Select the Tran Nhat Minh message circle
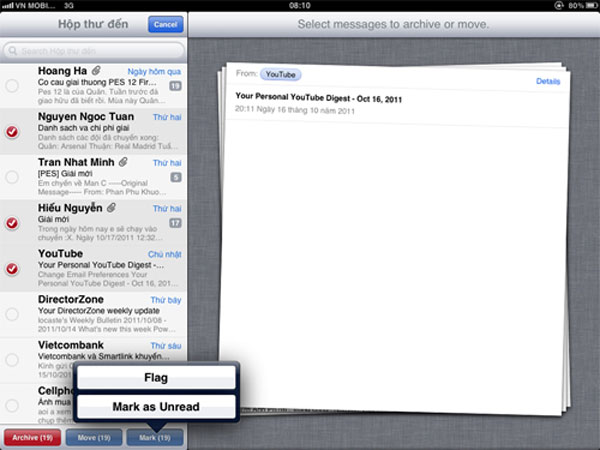Image resolution: width=600 pixels, height=450 pixels. [x=12, y=177]
